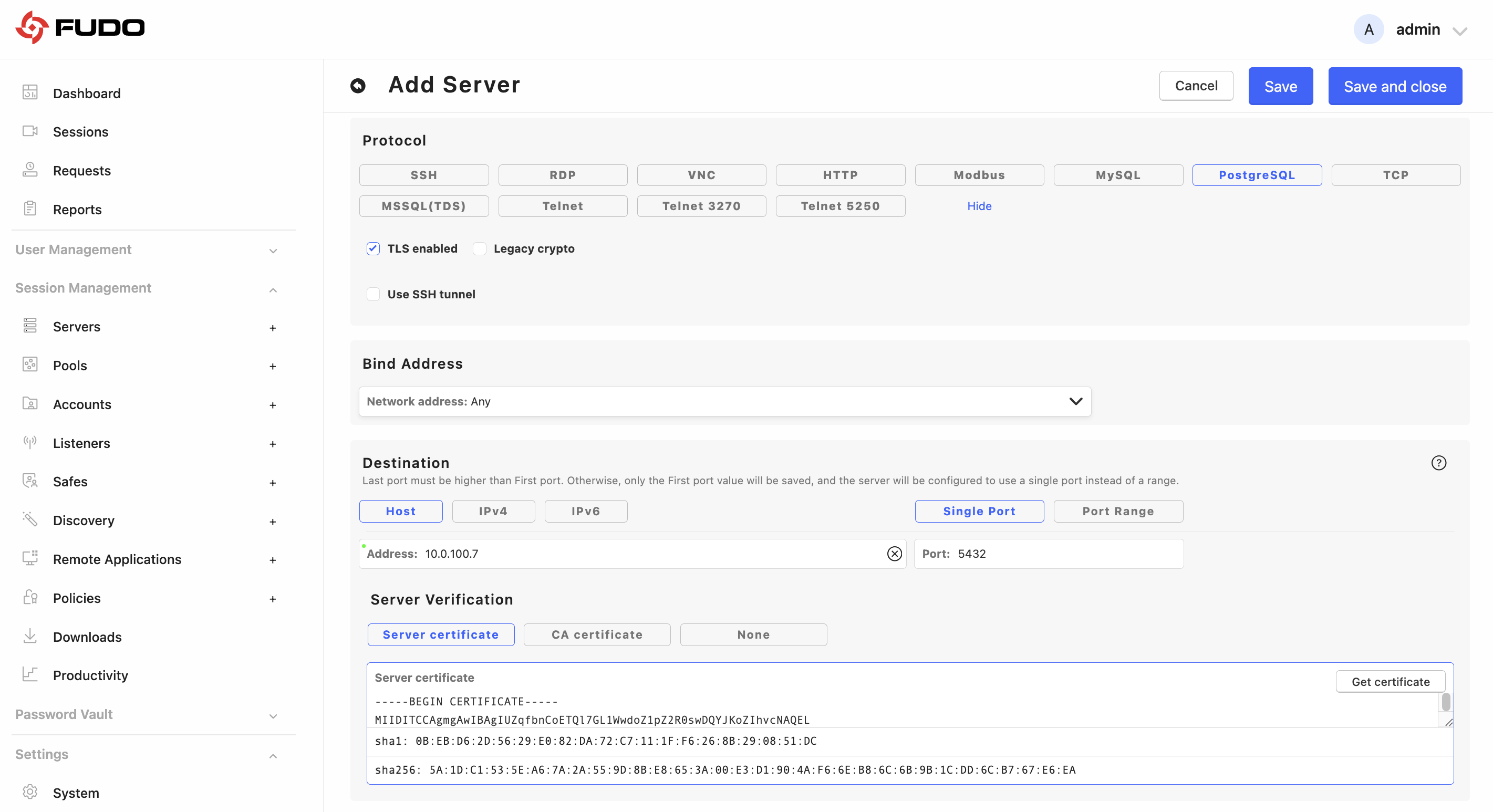Screen dimensions: 1493x812
Task: Enable the Use SSH tunnel checkbox
Action: 373,295
